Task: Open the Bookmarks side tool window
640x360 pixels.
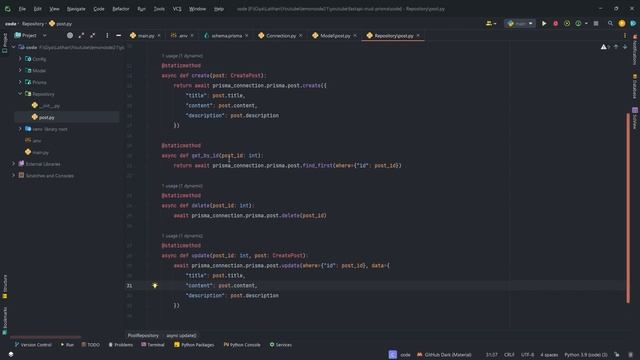Action: 4,320
